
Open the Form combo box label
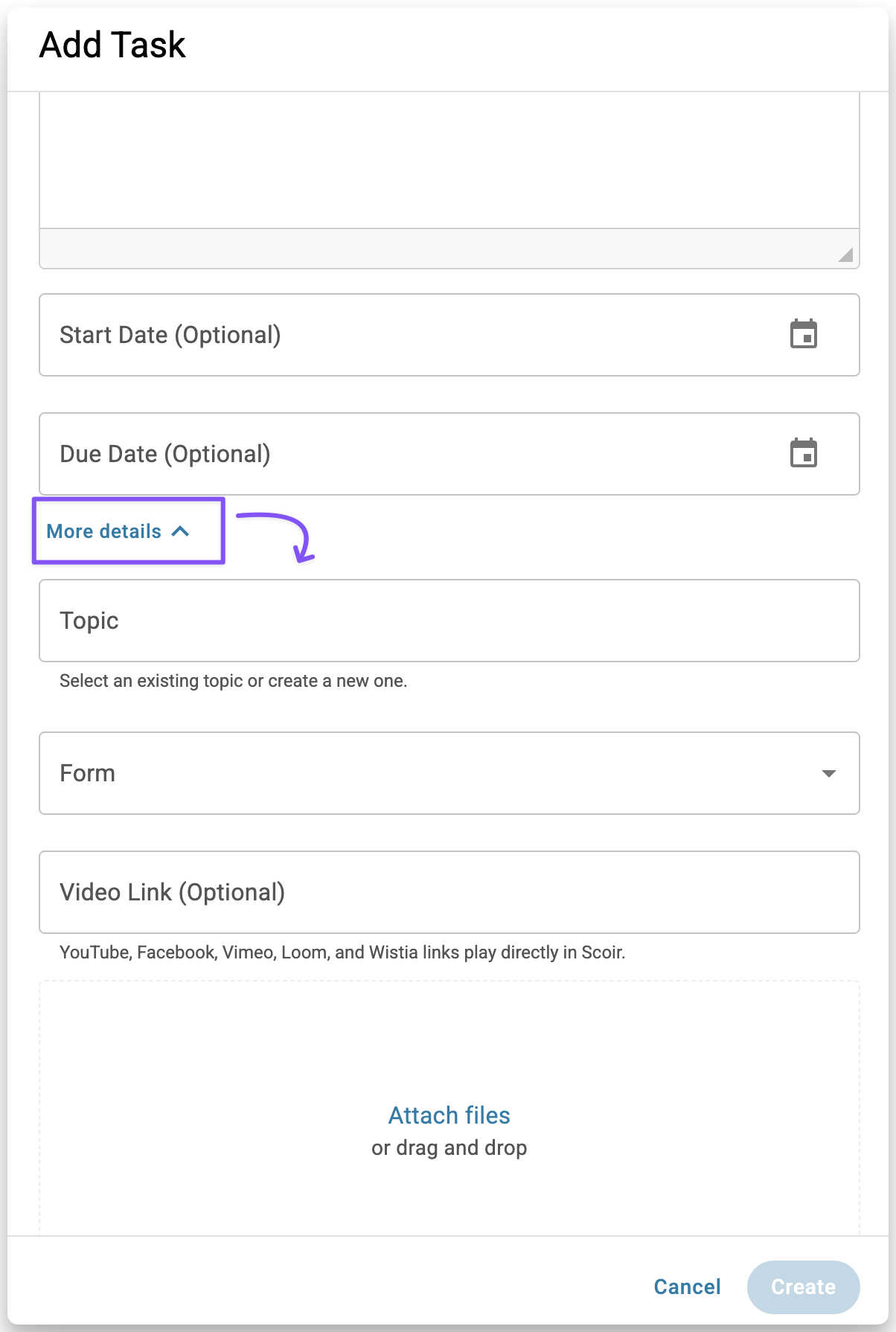point(88,773)
